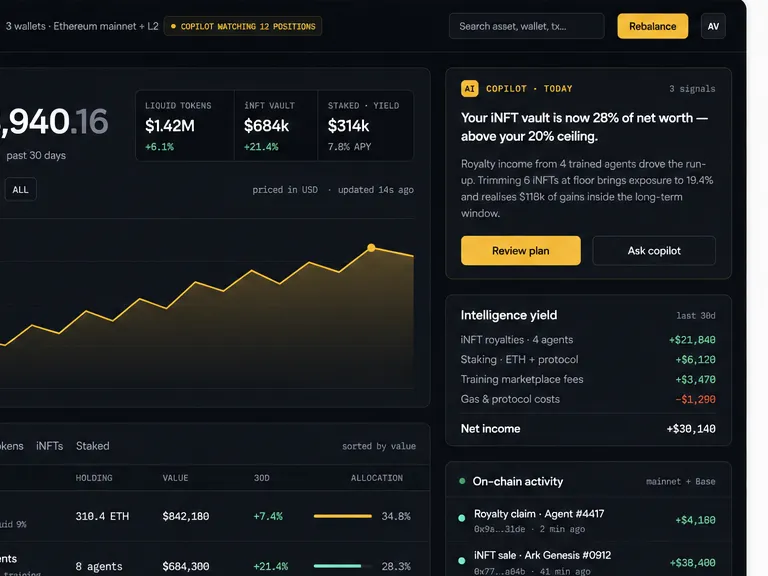Click the 310.4 ETH holding cell
768x576 pixels.
click(102, 516)
